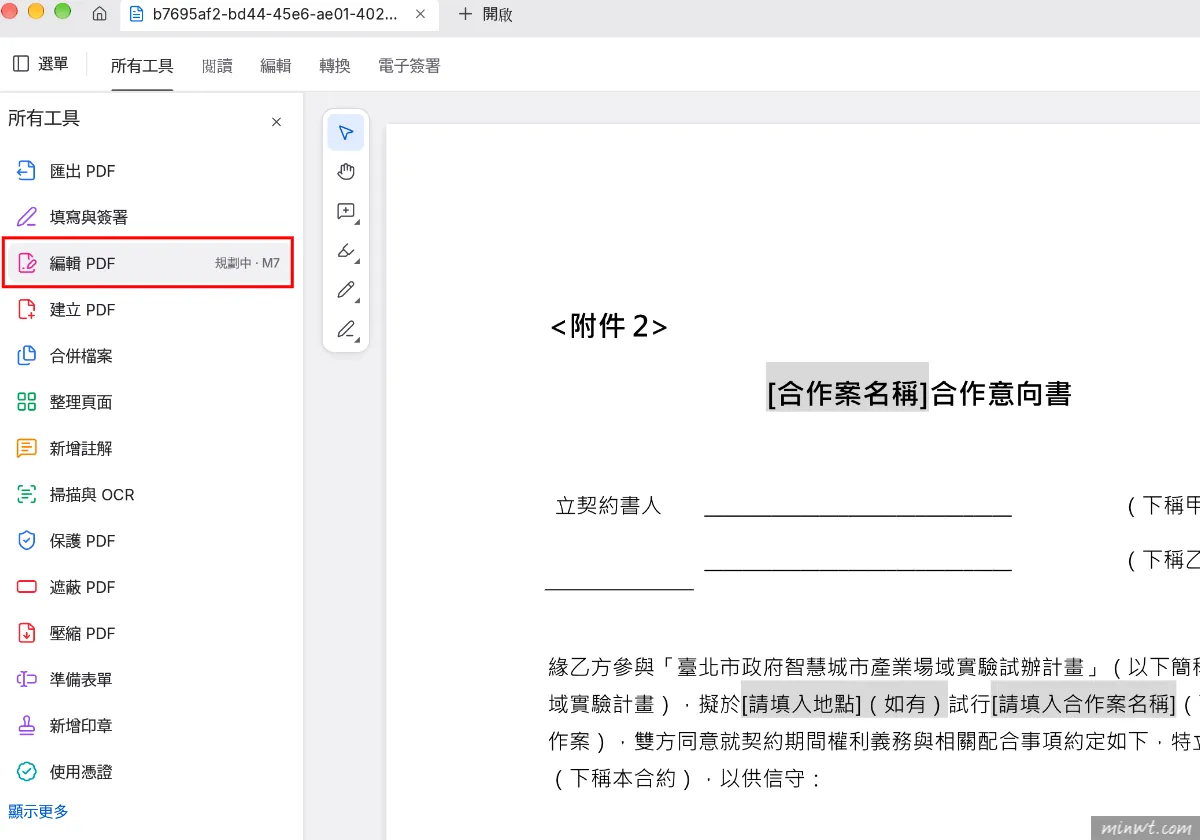Viewport: 1200px width, 840px height.
Task: Switch to the 編輯 tab
Action: point(276,66)
